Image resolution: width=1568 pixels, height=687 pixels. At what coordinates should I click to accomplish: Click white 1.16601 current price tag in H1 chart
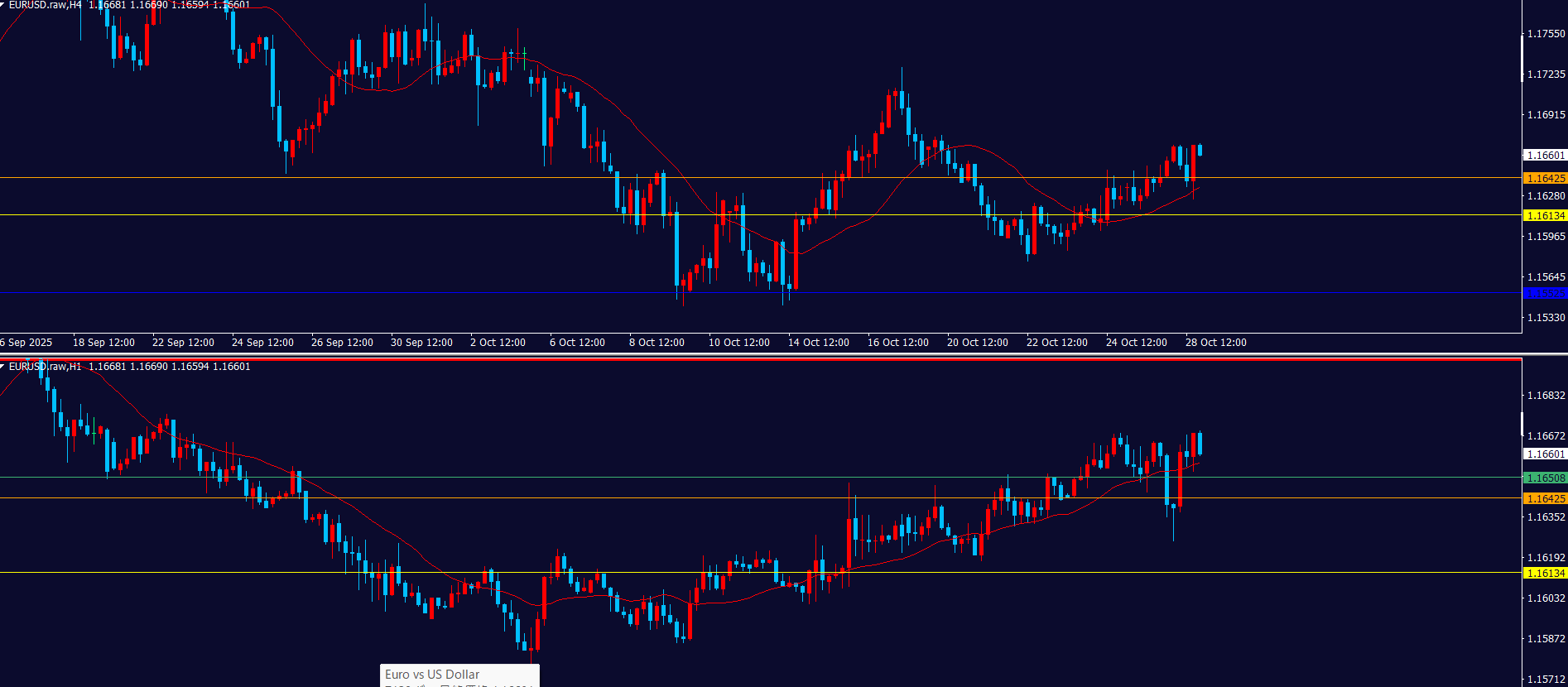click(1545, 454)
